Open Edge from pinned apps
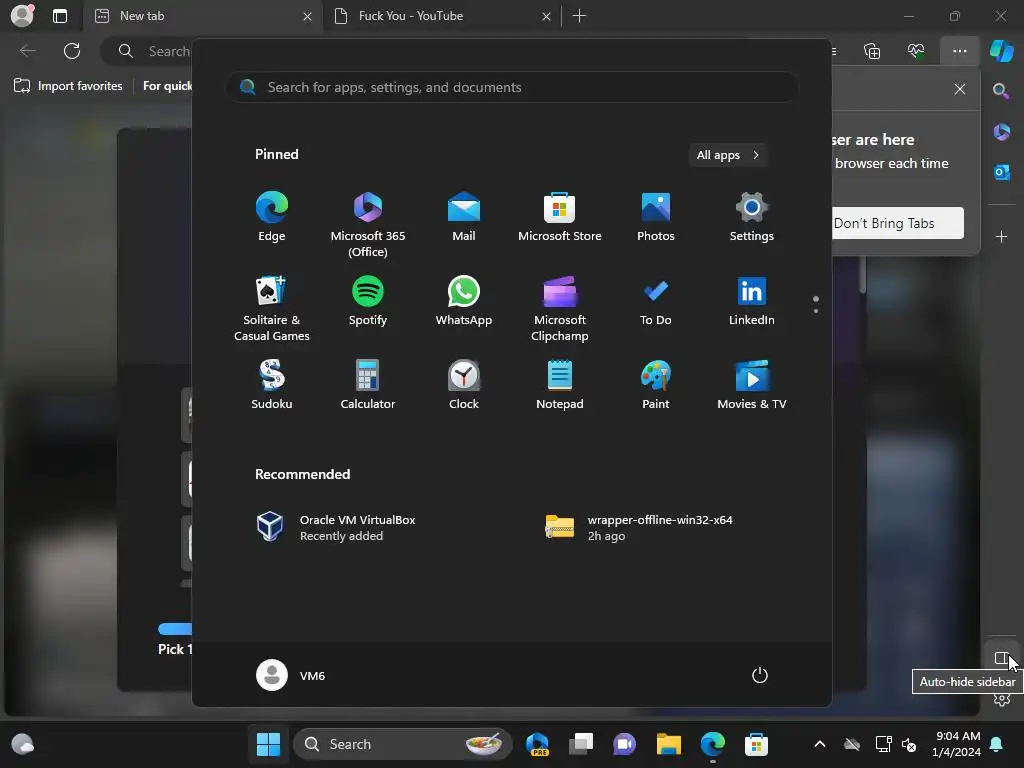The image size is (1024, 768). tap(272, 217)
